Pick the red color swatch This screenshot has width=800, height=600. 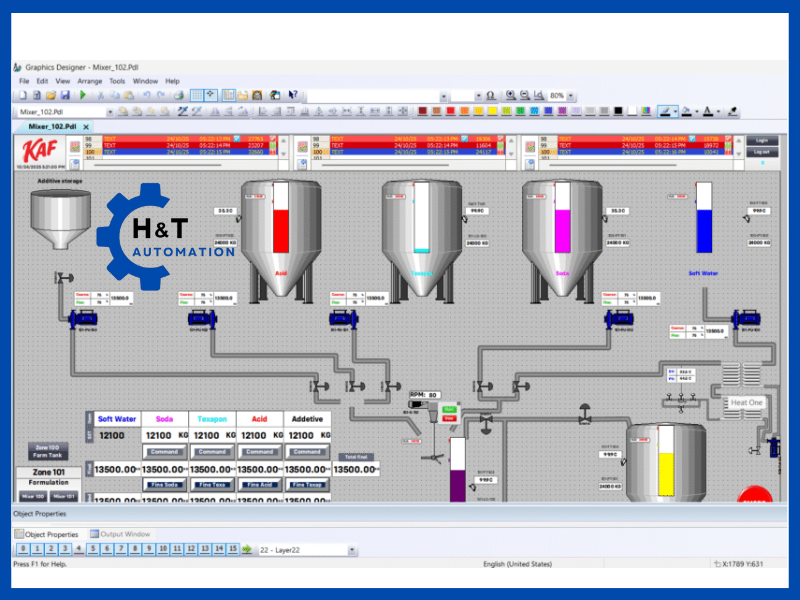coord(453,108)
